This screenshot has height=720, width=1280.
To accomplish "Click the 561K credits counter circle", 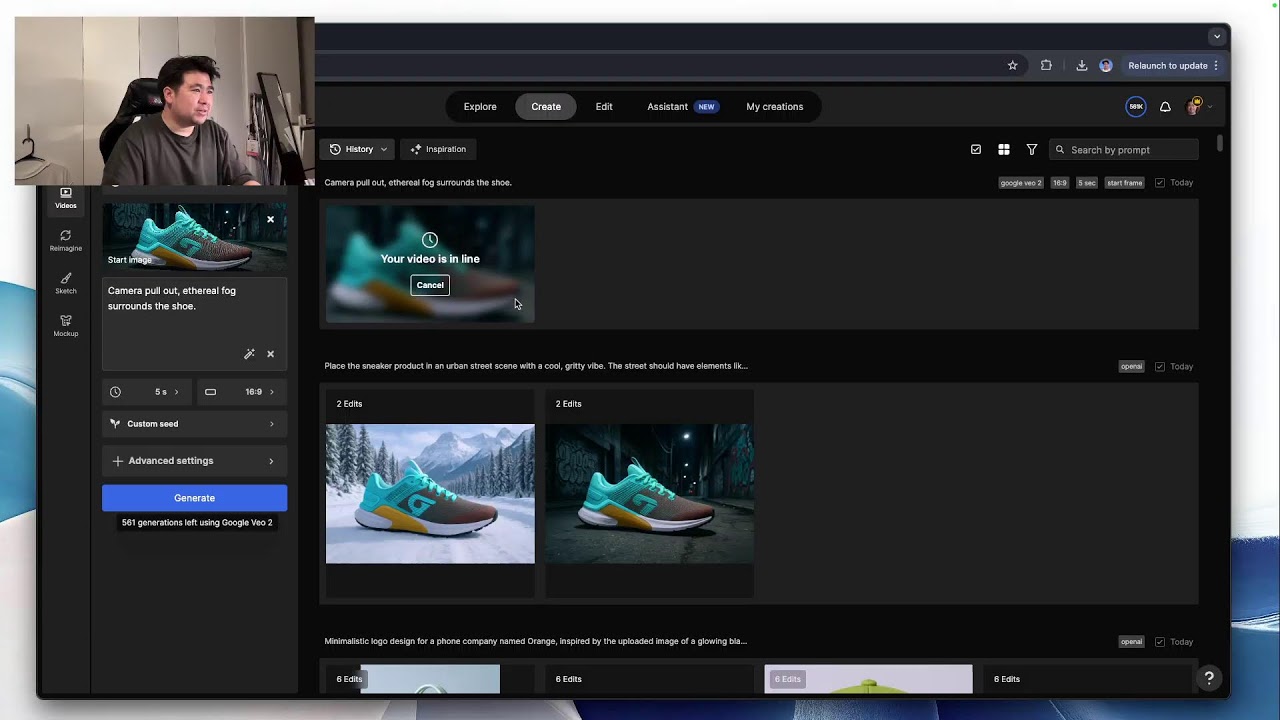I will pos(1136,107).
